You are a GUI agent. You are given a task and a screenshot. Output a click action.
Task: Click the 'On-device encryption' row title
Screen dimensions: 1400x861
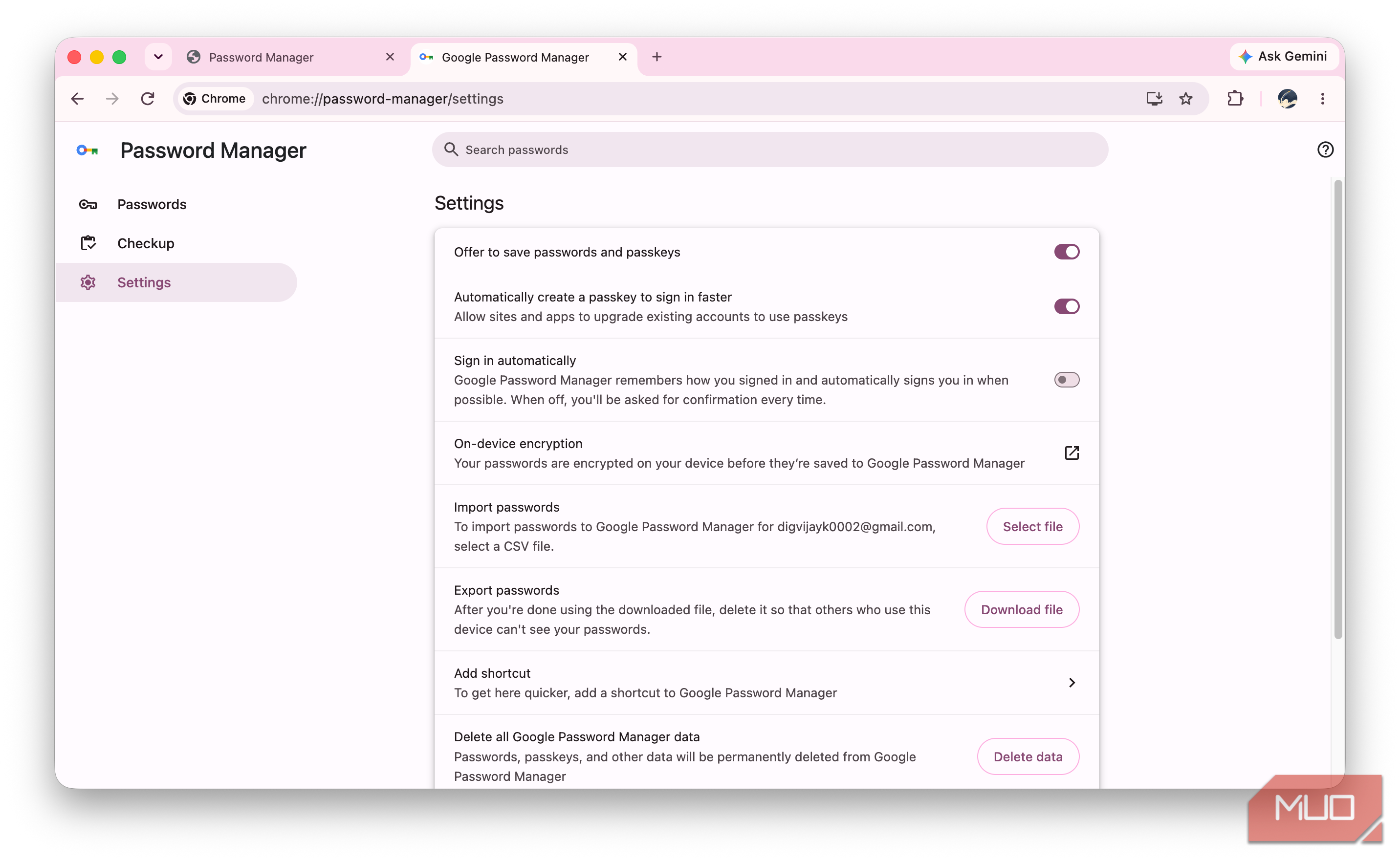518,444
